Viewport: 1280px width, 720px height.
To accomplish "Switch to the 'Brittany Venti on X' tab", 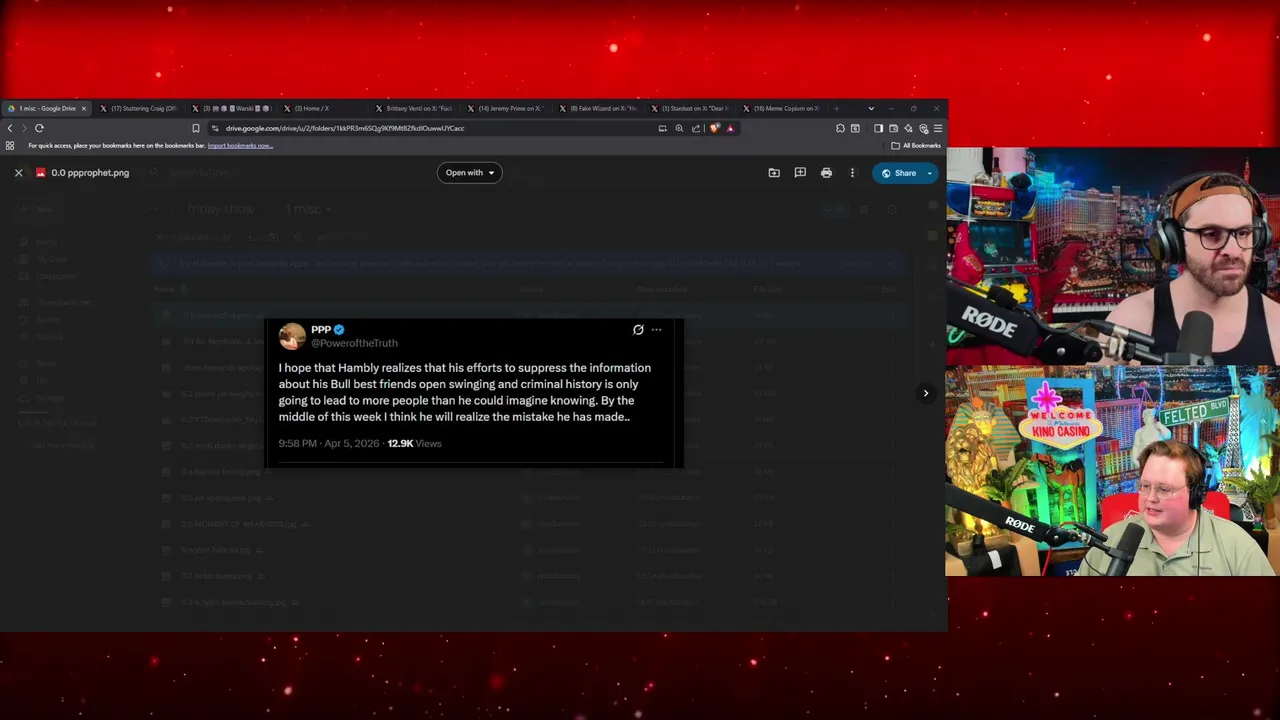I will click(x=415, y=108).
